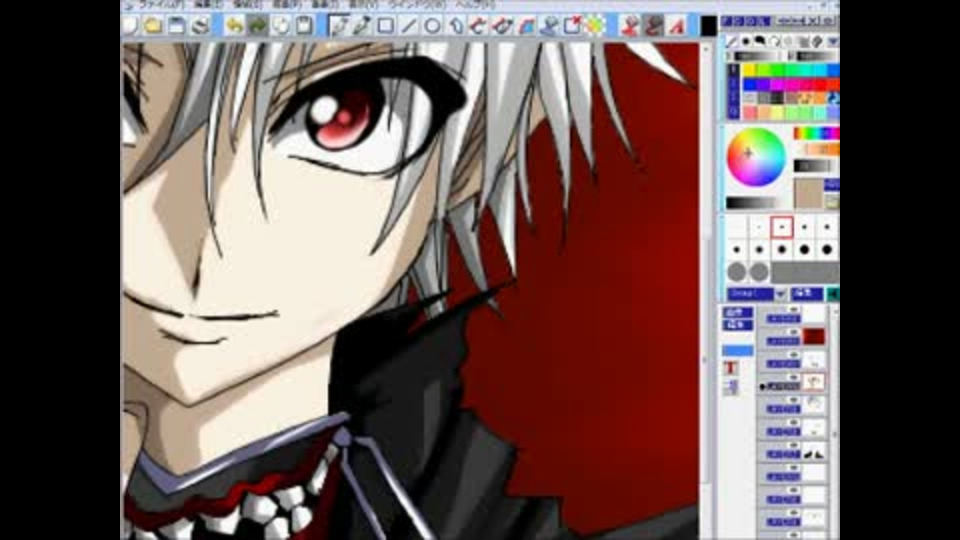Click the deselect region icon with red X
960x540 pixels.
point(572,26)
